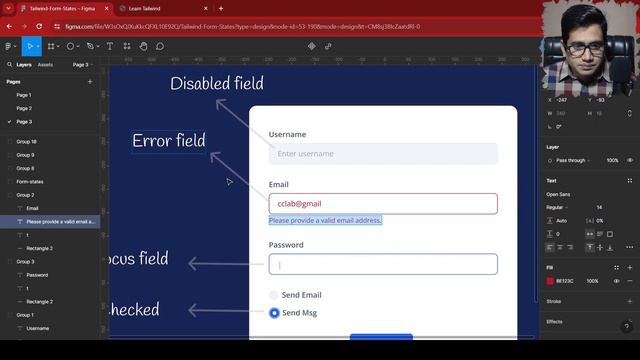Select the Send Msg radio button
The width and height of the screenshot is (640, 360).
274,313
